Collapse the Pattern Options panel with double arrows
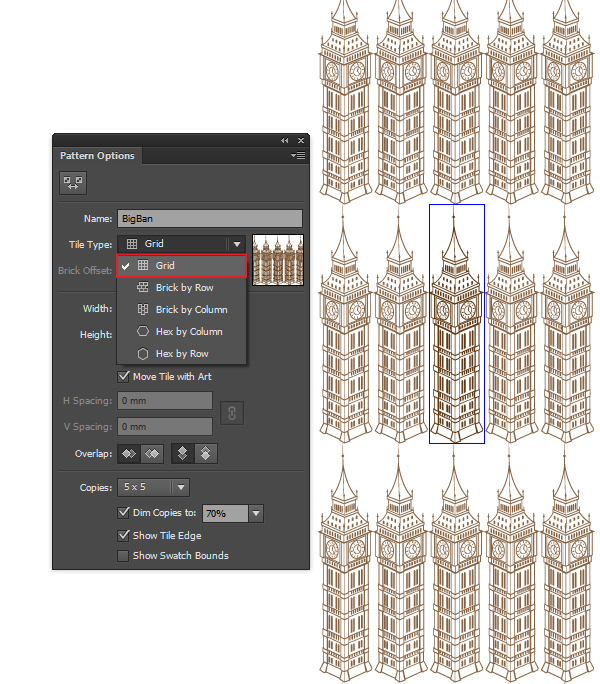Image resolution: width=600 pixels, height=684 pixels. pos(285,140)
